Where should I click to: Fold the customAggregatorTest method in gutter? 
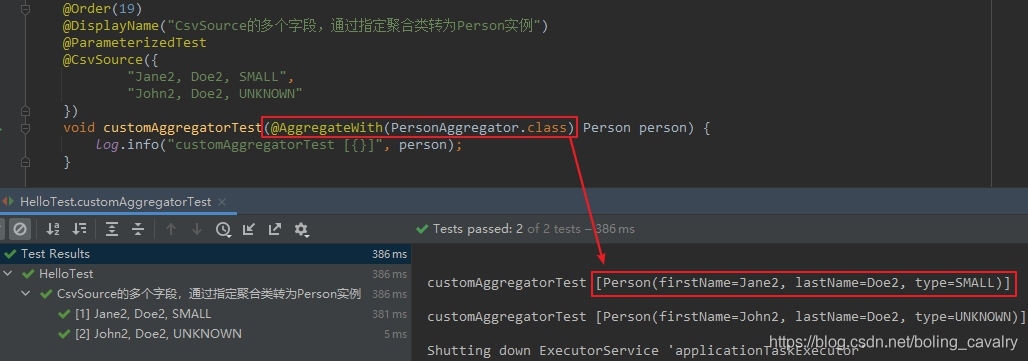[26, 128]
